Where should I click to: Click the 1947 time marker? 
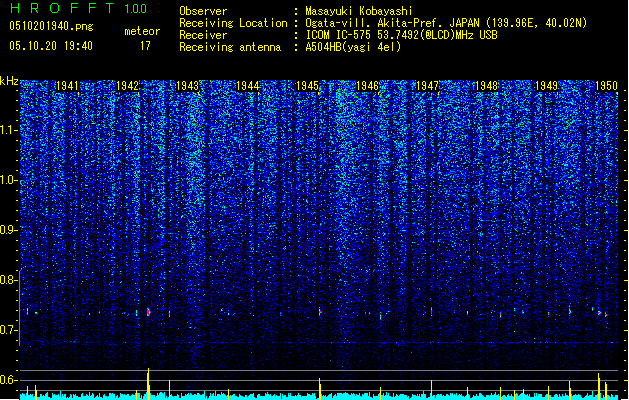point(427,86)
